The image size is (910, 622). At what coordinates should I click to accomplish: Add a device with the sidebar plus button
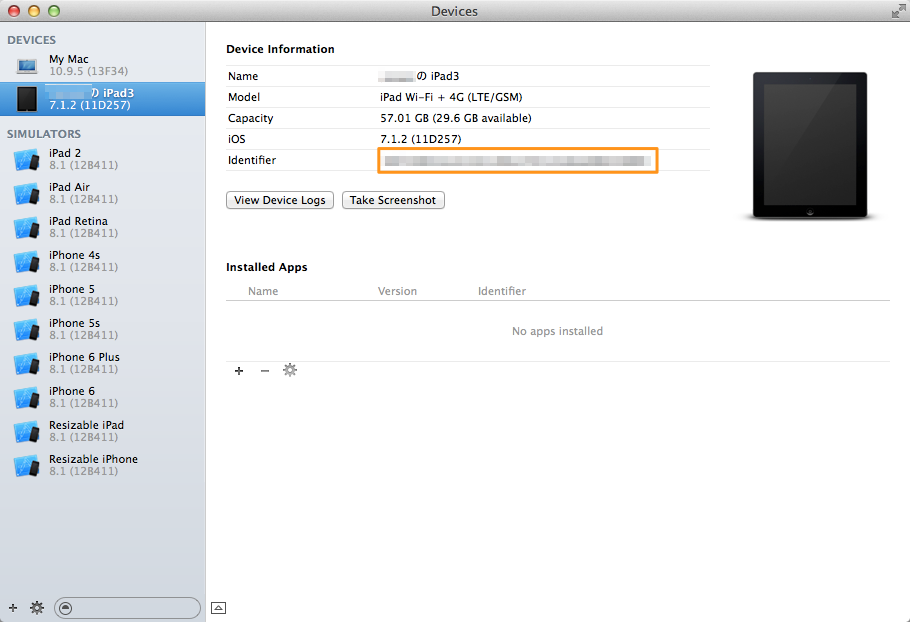pos(13,608)
